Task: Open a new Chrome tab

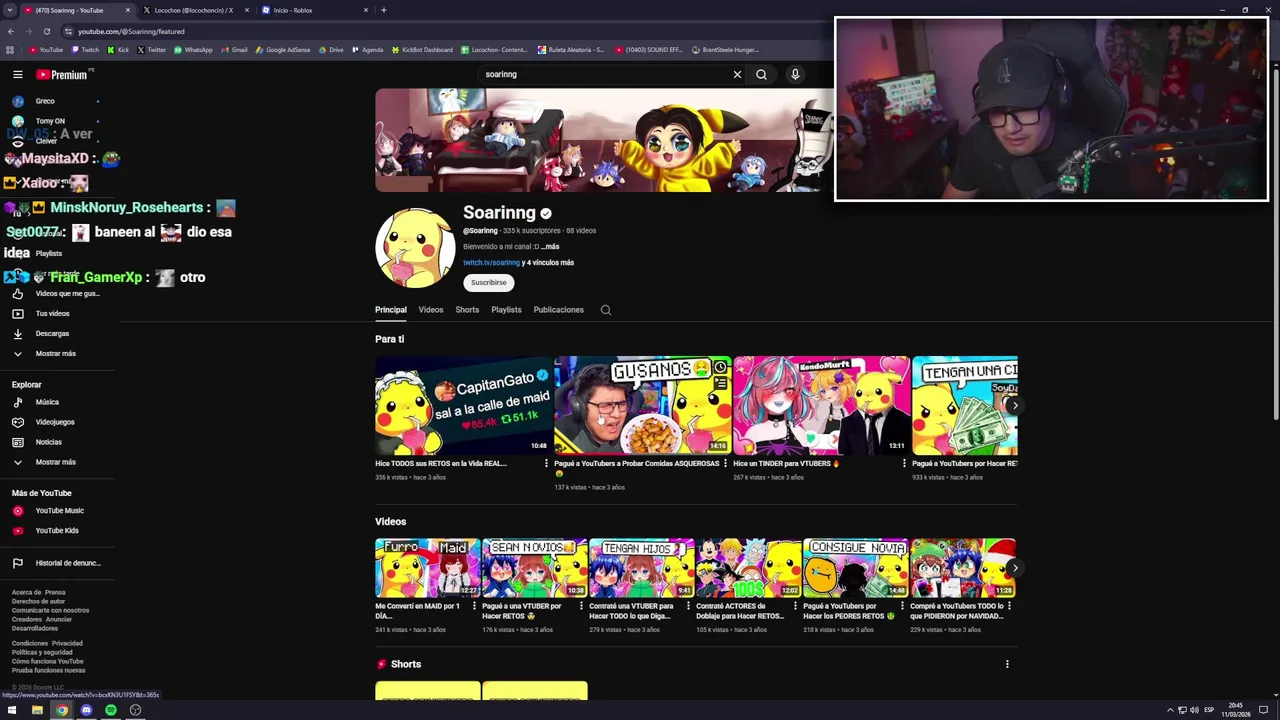Action: pos(383,10)
